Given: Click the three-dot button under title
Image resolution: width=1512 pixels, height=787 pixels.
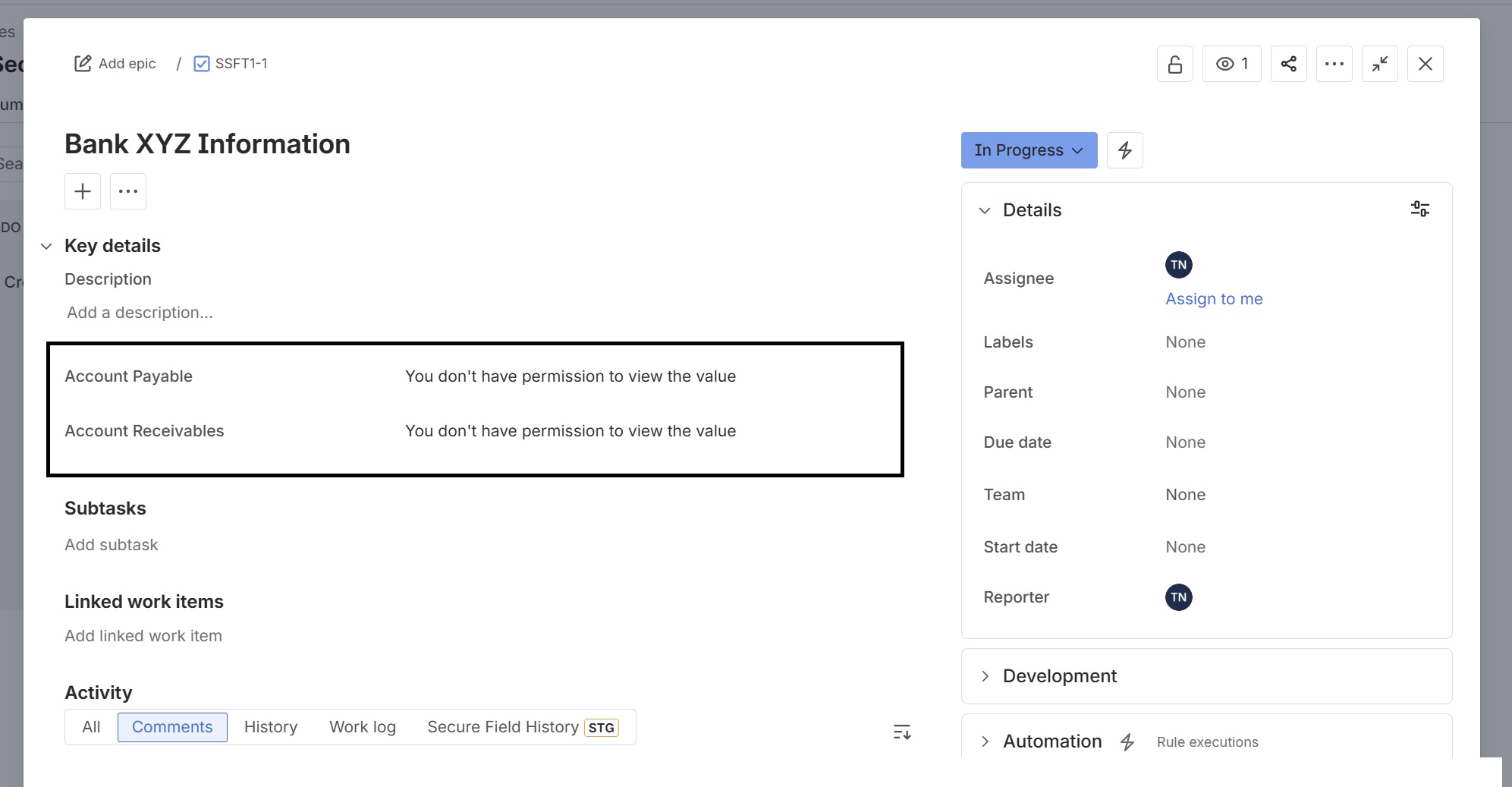Looking at the screenshot, I should [x=128, y=191].
